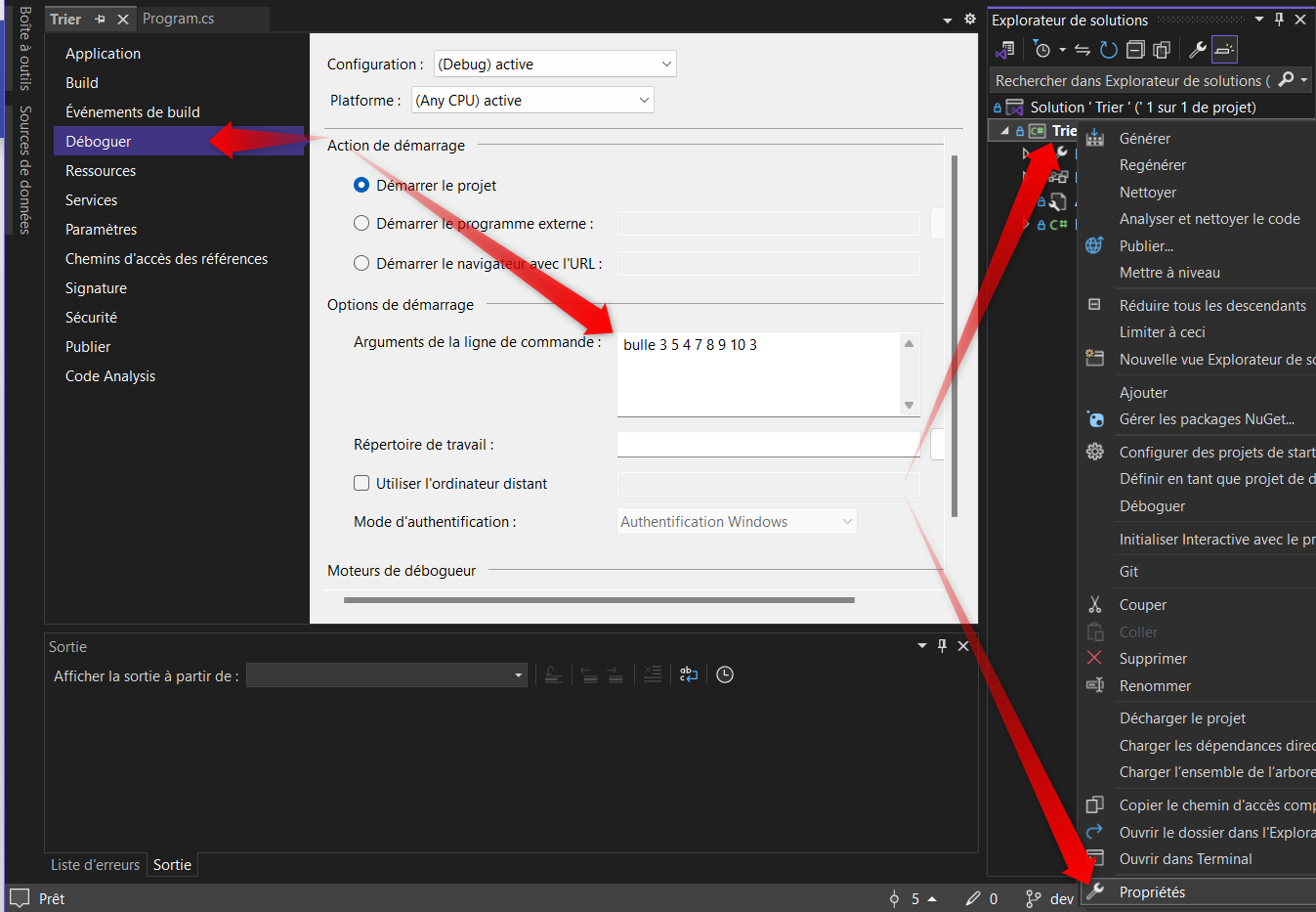Select the 'Démarrer le projet' radio button

click(361, 185)
